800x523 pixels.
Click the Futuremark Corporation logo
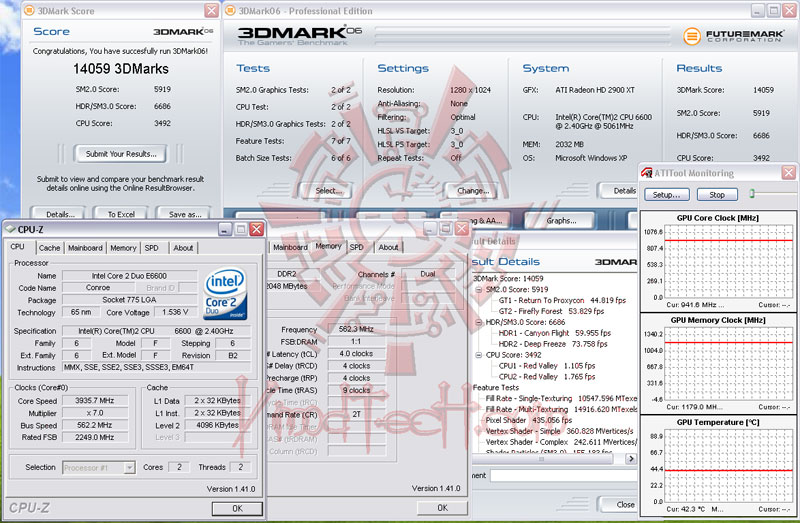pos(734,36)
